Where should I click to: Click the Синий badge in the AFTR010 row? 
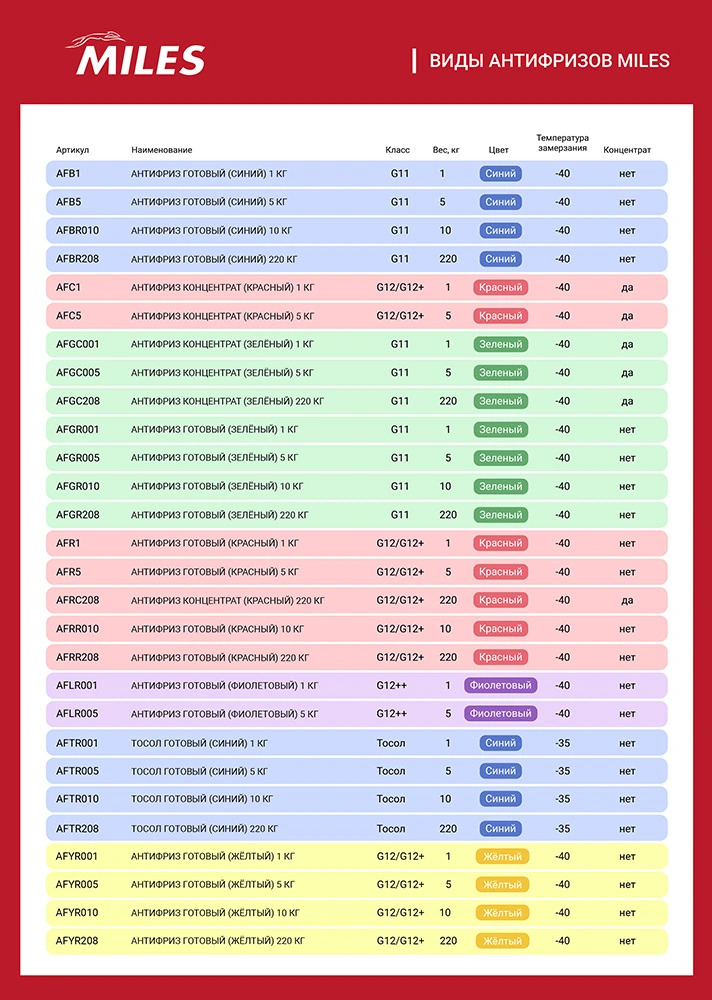500,799
